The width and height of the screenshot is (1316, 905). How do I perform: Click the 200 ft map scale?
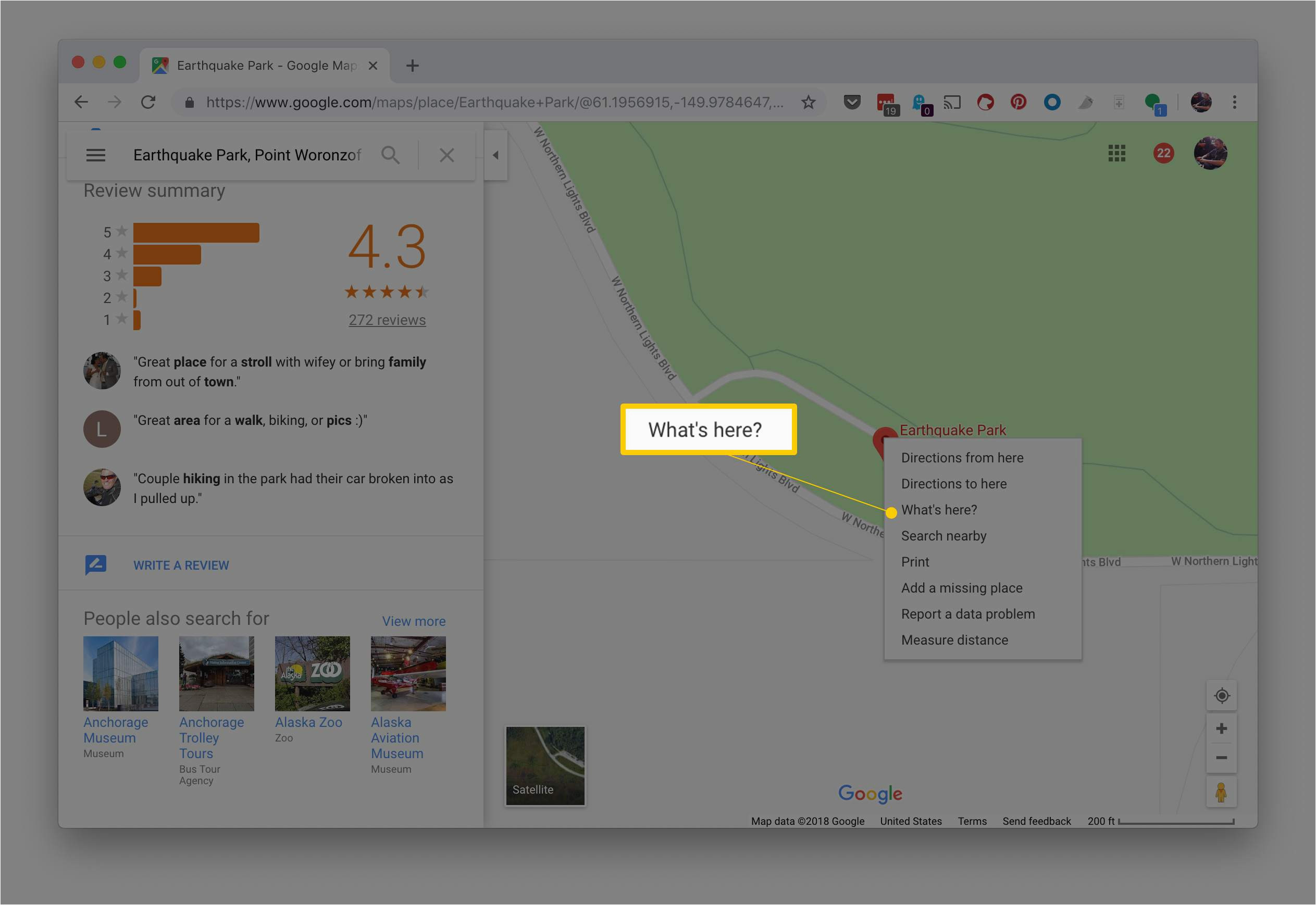pyautogui.click(x=1160, y=821)
